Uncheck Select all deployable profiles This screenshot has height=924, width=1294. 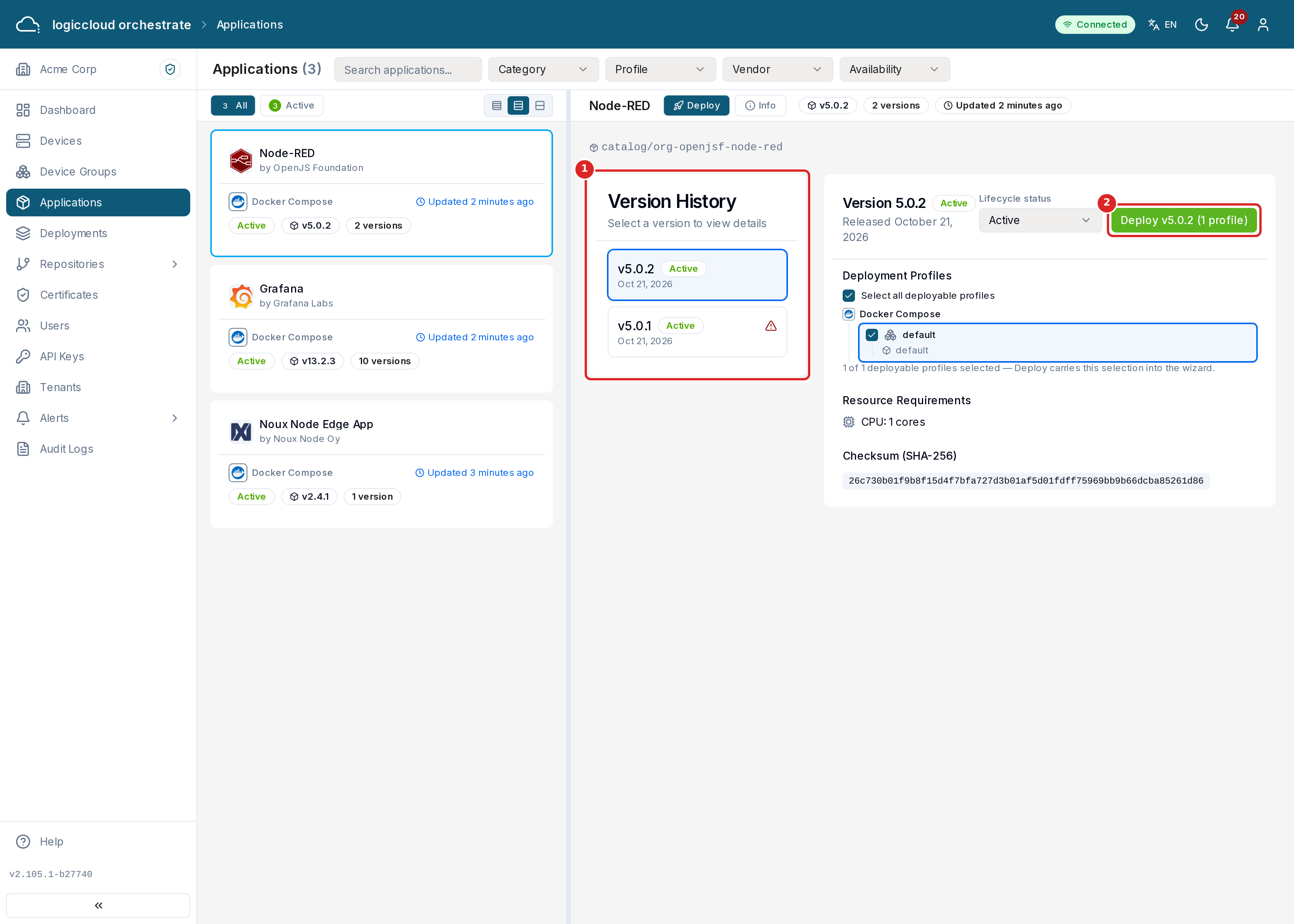pos(848,295)
